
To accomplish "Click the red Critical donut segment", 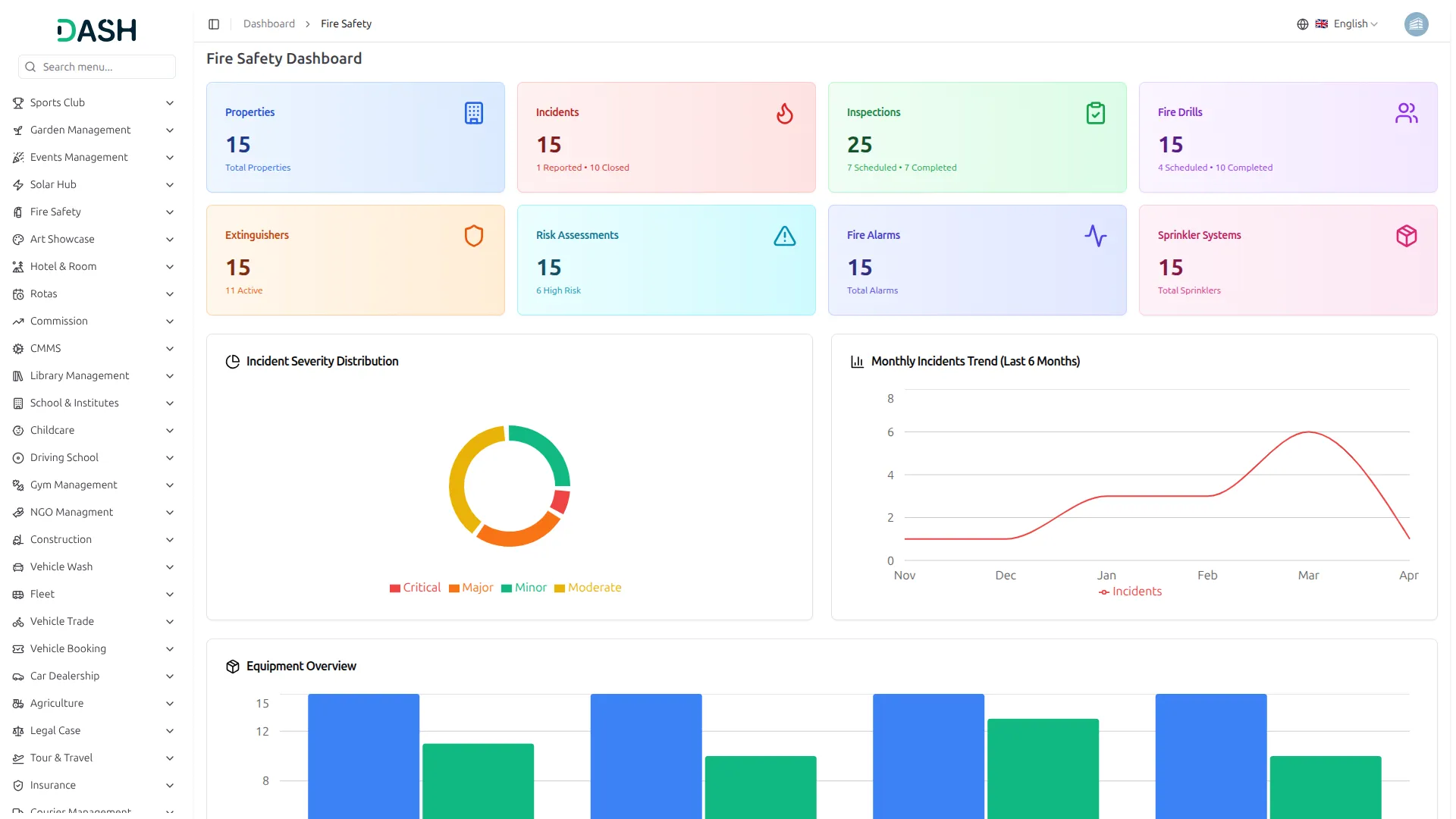I will 560,502.
